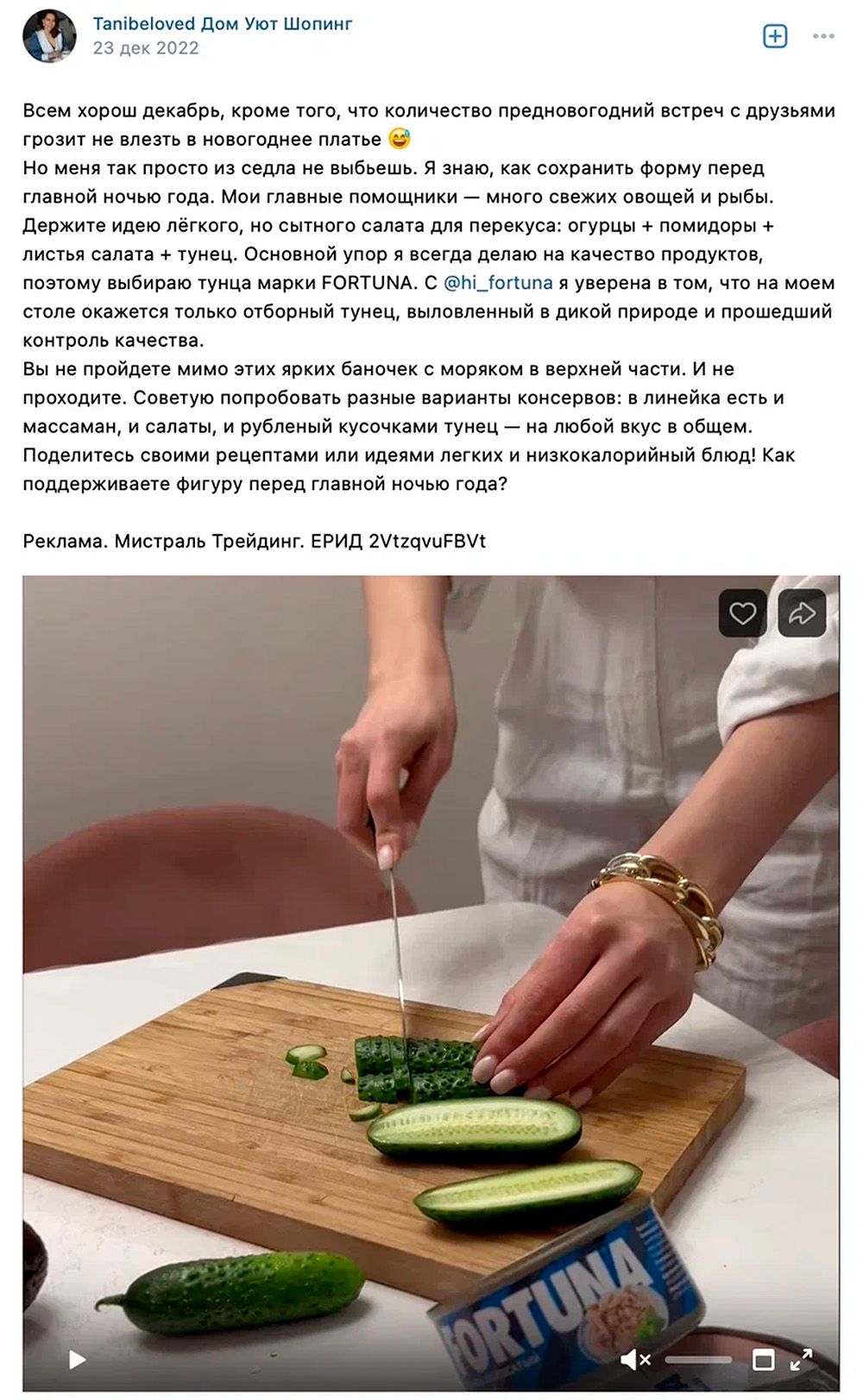Like the video with the heart icon
The width and height of the screenshot is (863, 1400).
coord(742,613)
